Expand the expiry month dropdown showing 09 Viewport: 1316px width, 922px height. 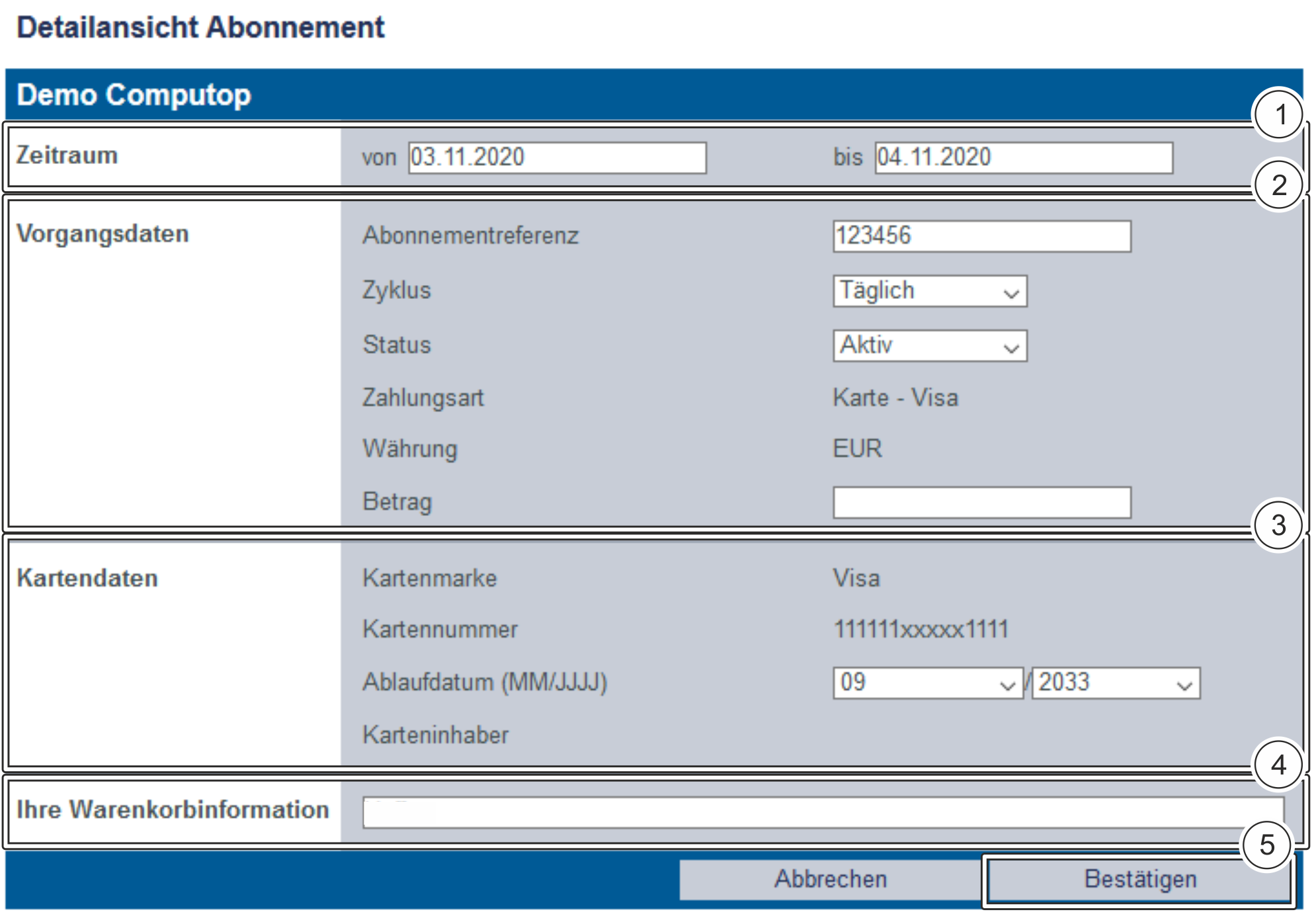927,683
